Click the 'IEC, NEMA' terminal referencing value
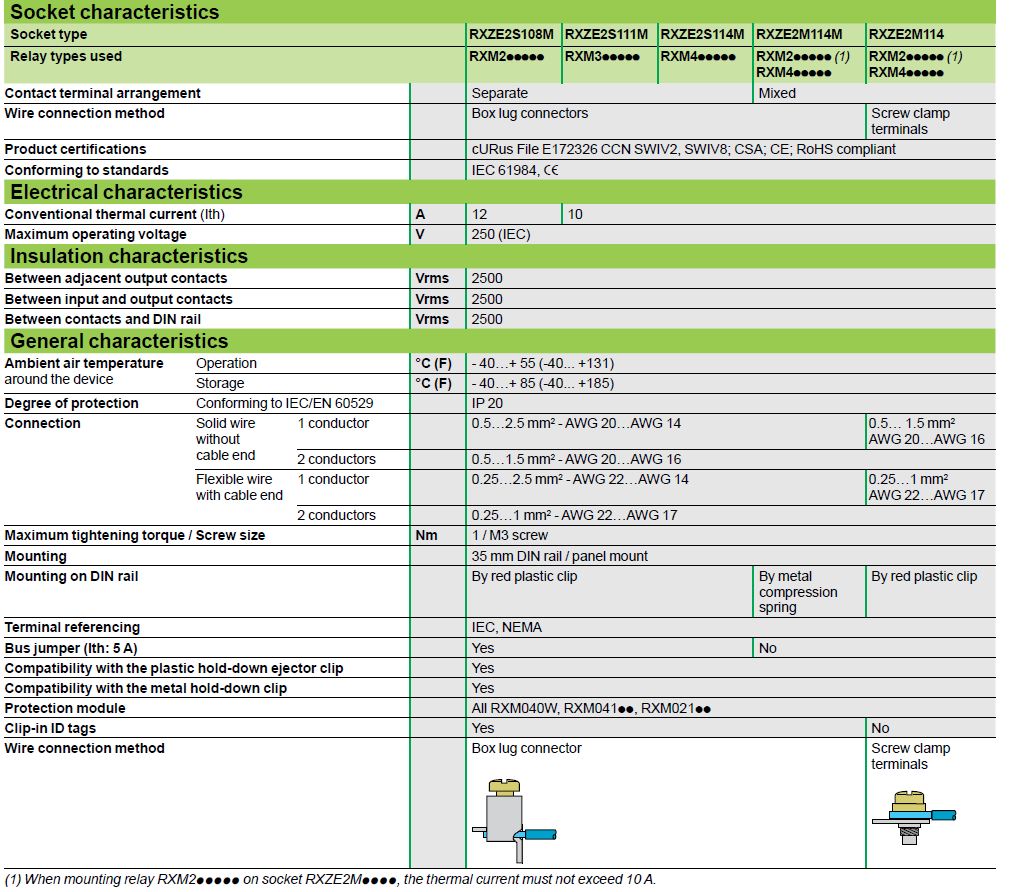This screenshot has width=1009, height=892. click(506, 627)
